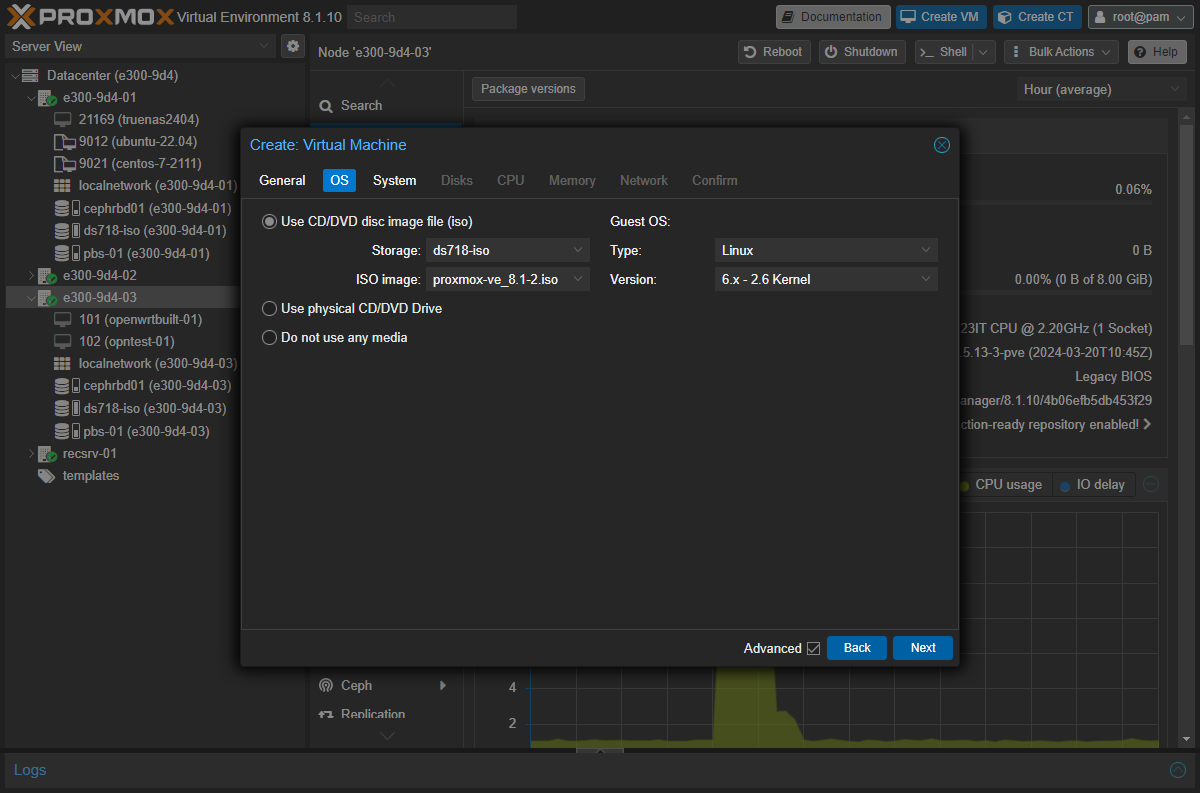Click the Reboot button
Viewport: 1200px width, 793px height.
pyautogui.click(x=774, y=52)
